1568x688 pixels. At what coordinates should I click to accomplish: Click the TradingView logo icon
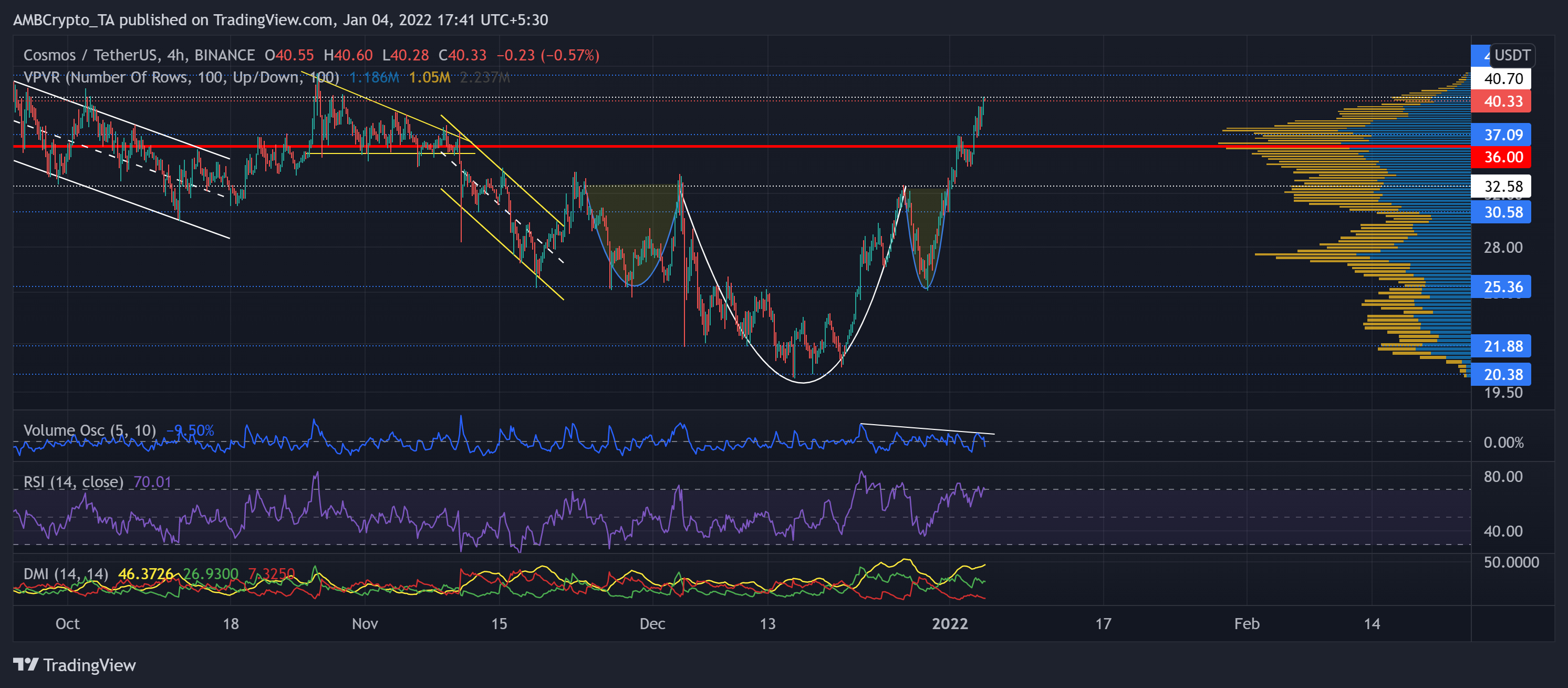coord(26,664)
